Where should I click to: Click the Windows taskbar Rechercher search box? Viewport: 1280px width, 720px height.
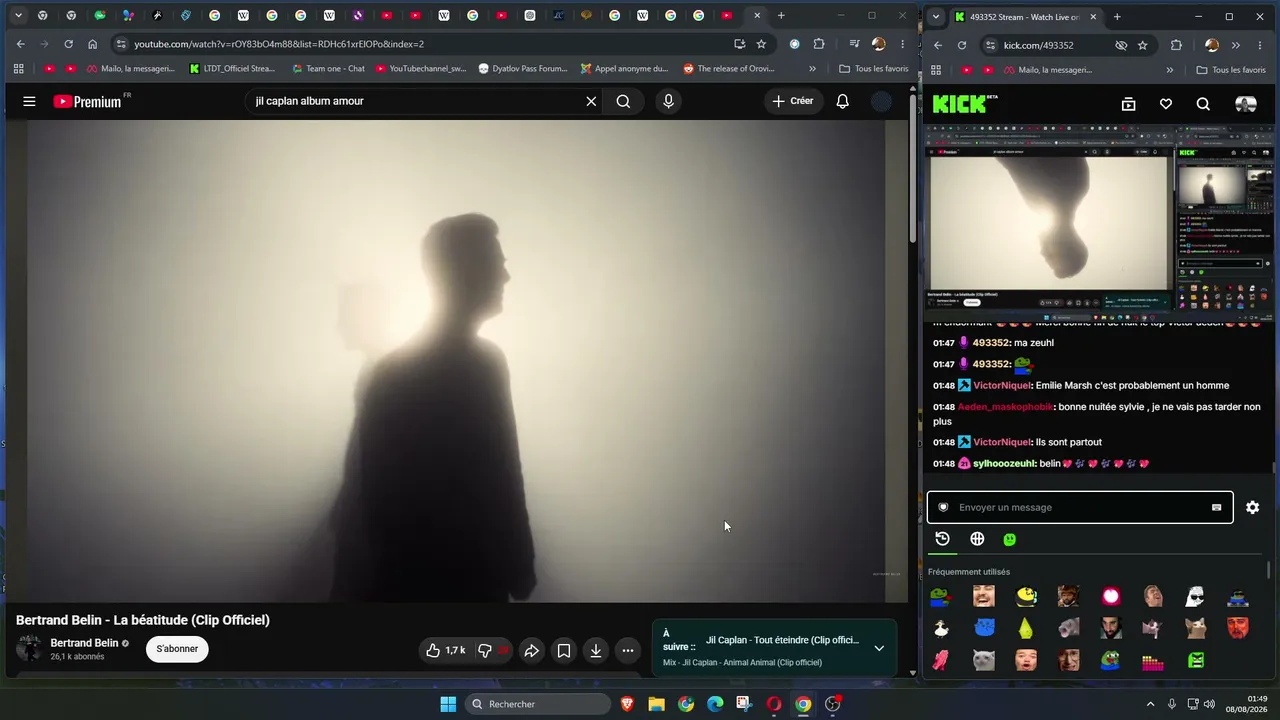click(x=539, y=704)
